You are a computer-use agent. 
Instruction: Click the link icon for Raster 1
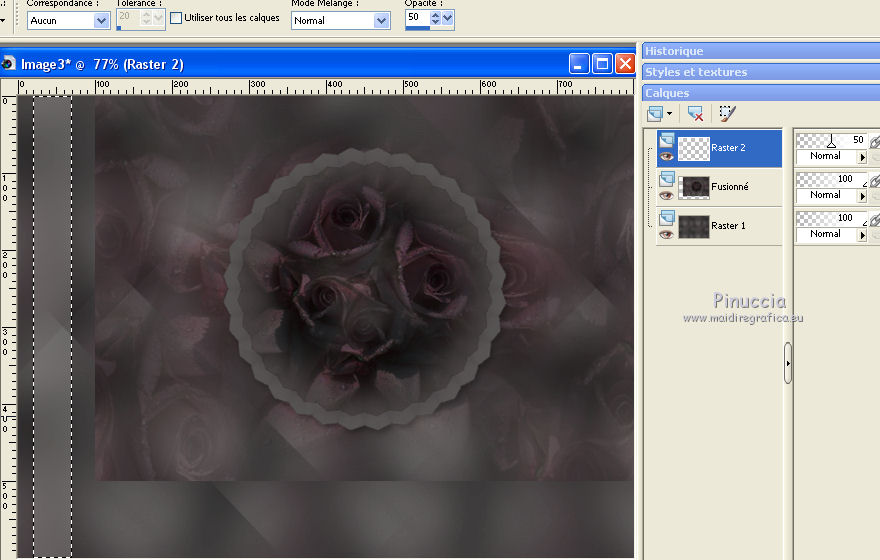(874, 219)
